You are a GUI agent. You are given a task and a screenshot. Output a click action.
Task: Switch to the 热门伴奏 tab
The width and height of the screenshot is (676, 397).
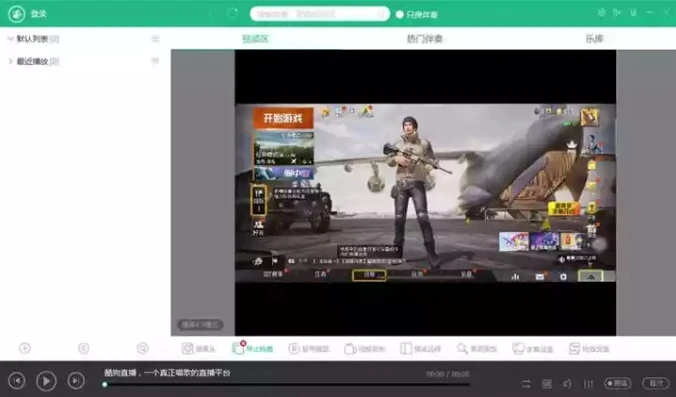[425, 39]
